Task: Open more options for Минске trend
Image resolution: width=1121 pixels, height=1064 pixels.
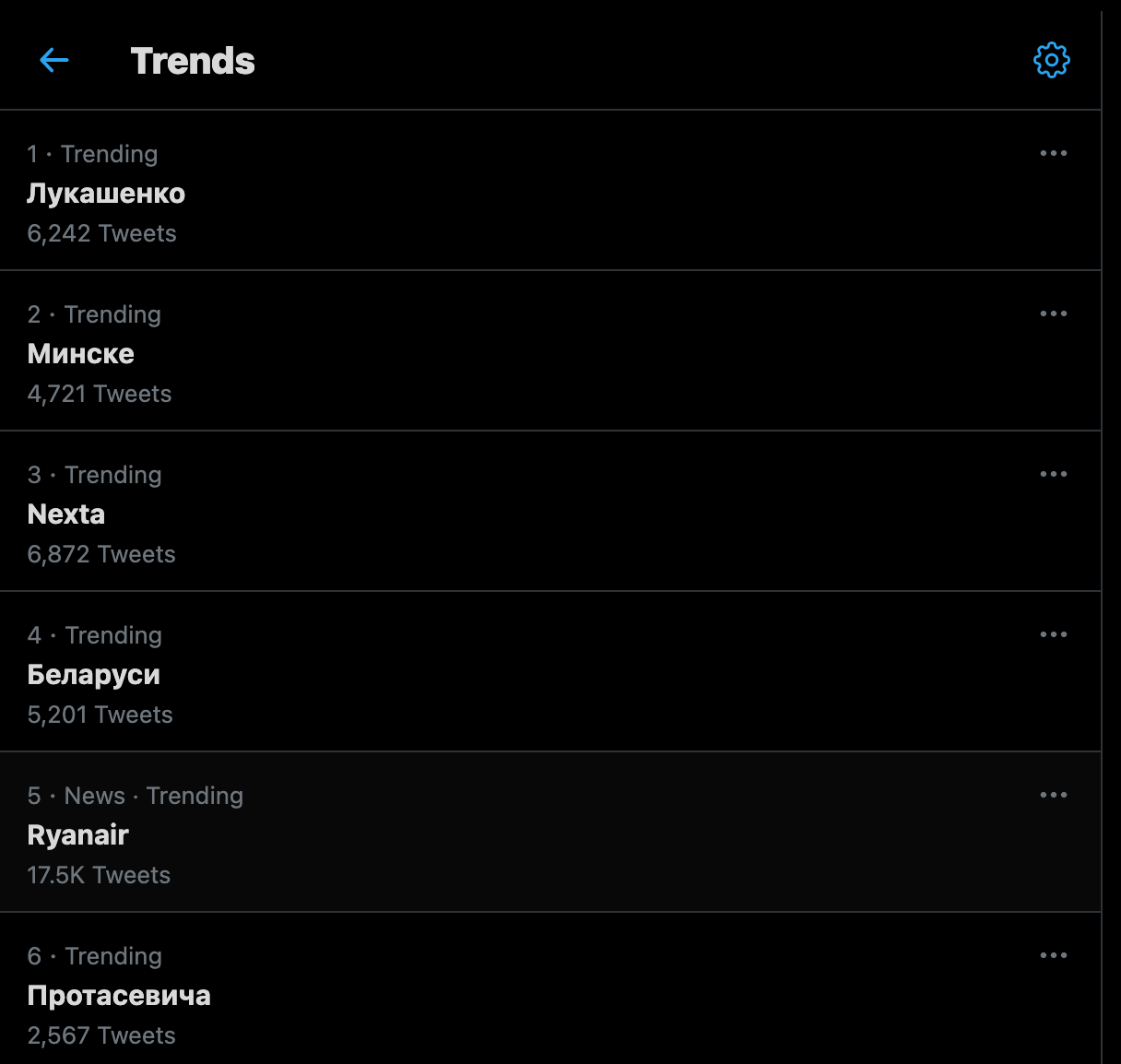Action: click(x=1053, y=313)
